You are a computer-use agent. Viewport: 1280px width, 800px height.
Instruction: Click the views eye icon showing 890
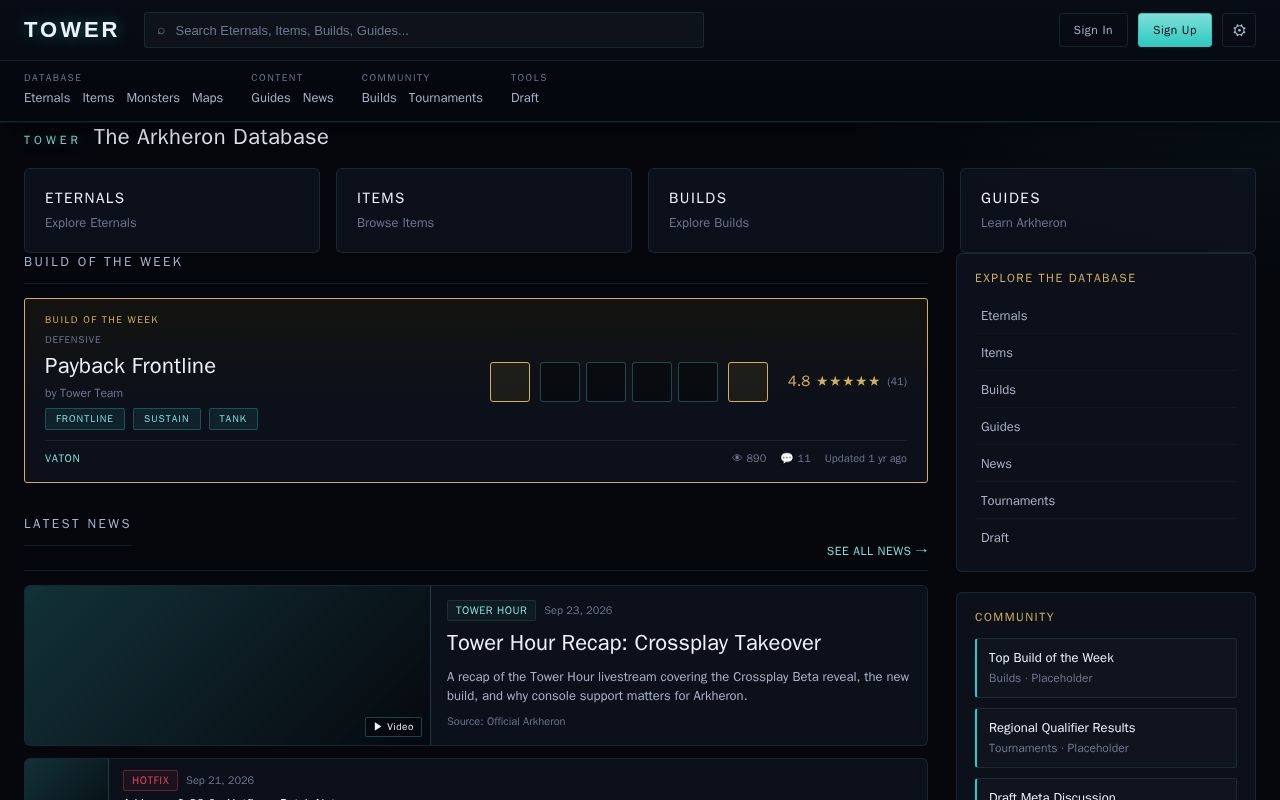coord(737,458)
